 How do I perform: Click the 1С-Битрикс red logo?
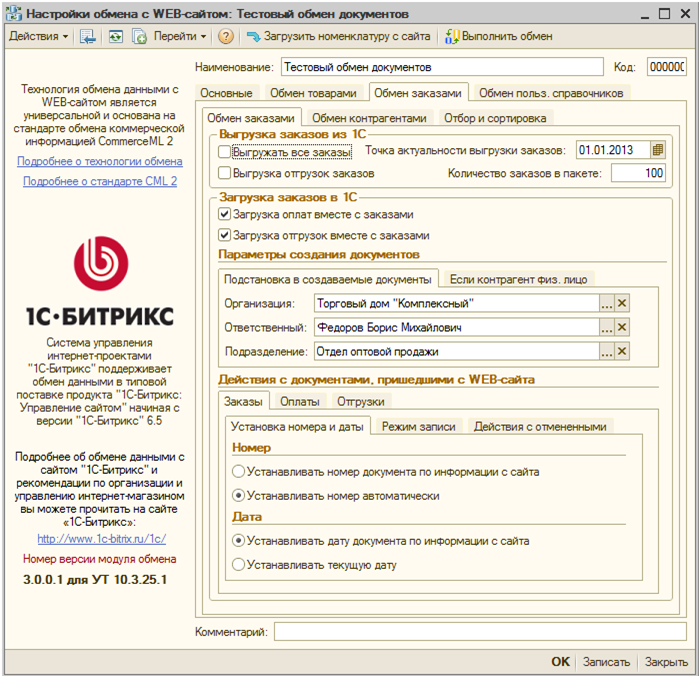pos(101,263)
